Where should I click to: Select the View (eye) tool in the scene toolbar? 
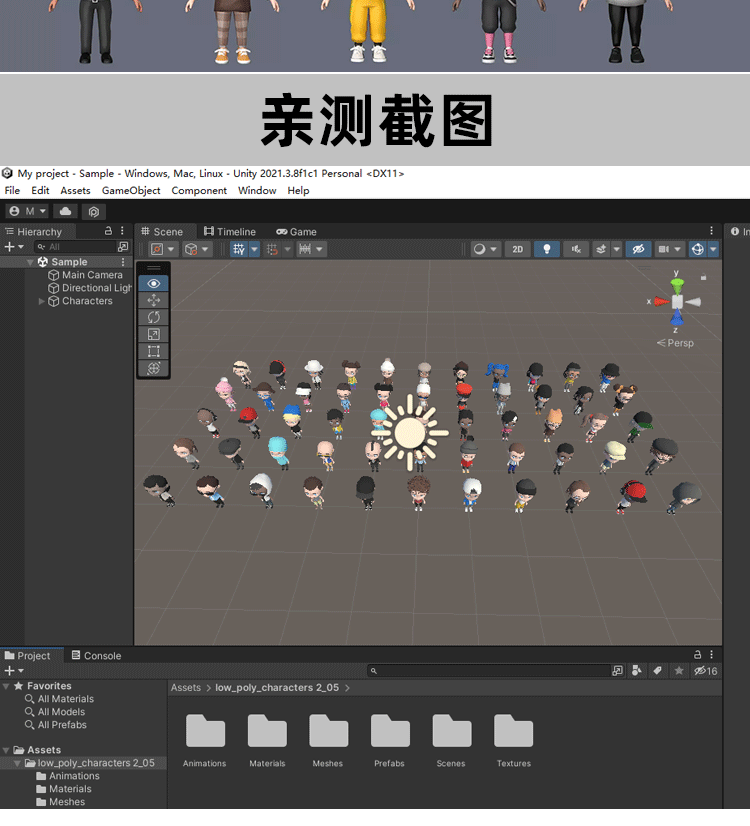tap(153, 283)
